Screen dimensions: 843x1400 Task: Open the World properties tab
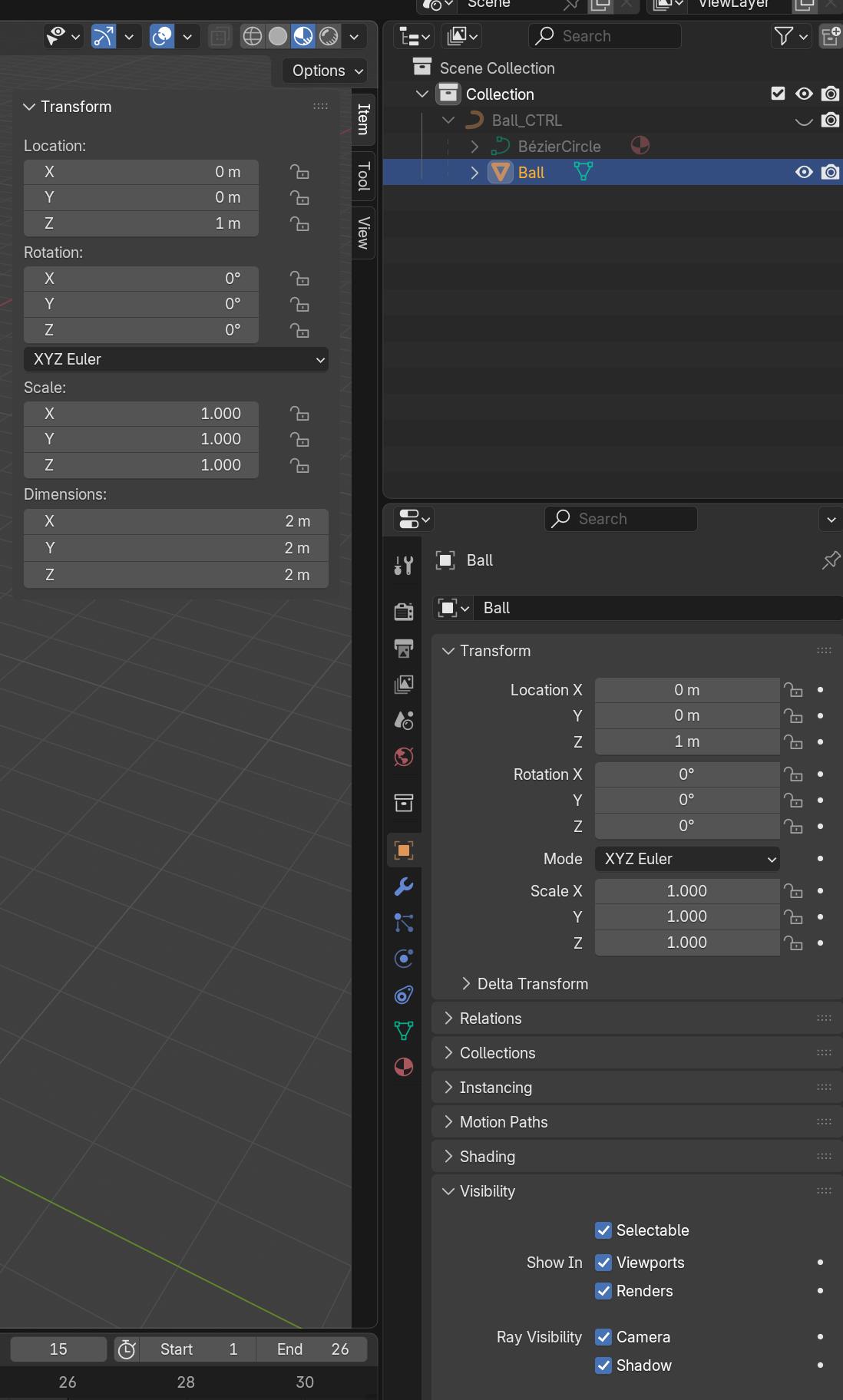click(x=404, y=757)
